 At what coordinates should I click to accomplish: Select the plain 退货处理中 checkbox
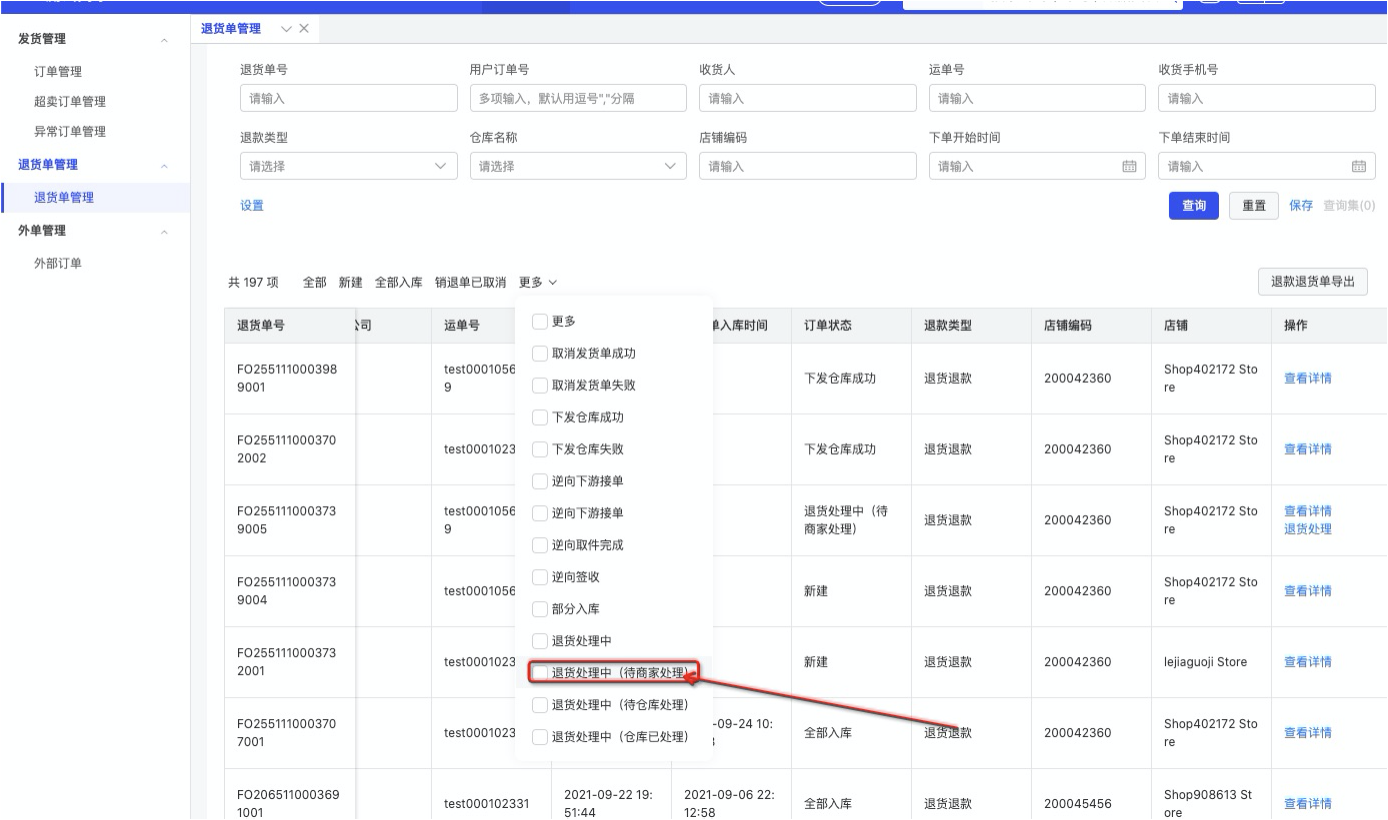[540, 641]
